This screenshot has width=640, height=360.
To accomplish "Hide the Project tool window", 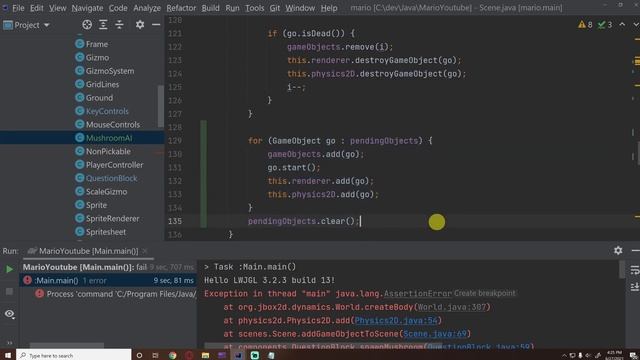I will tap(156, 25).
